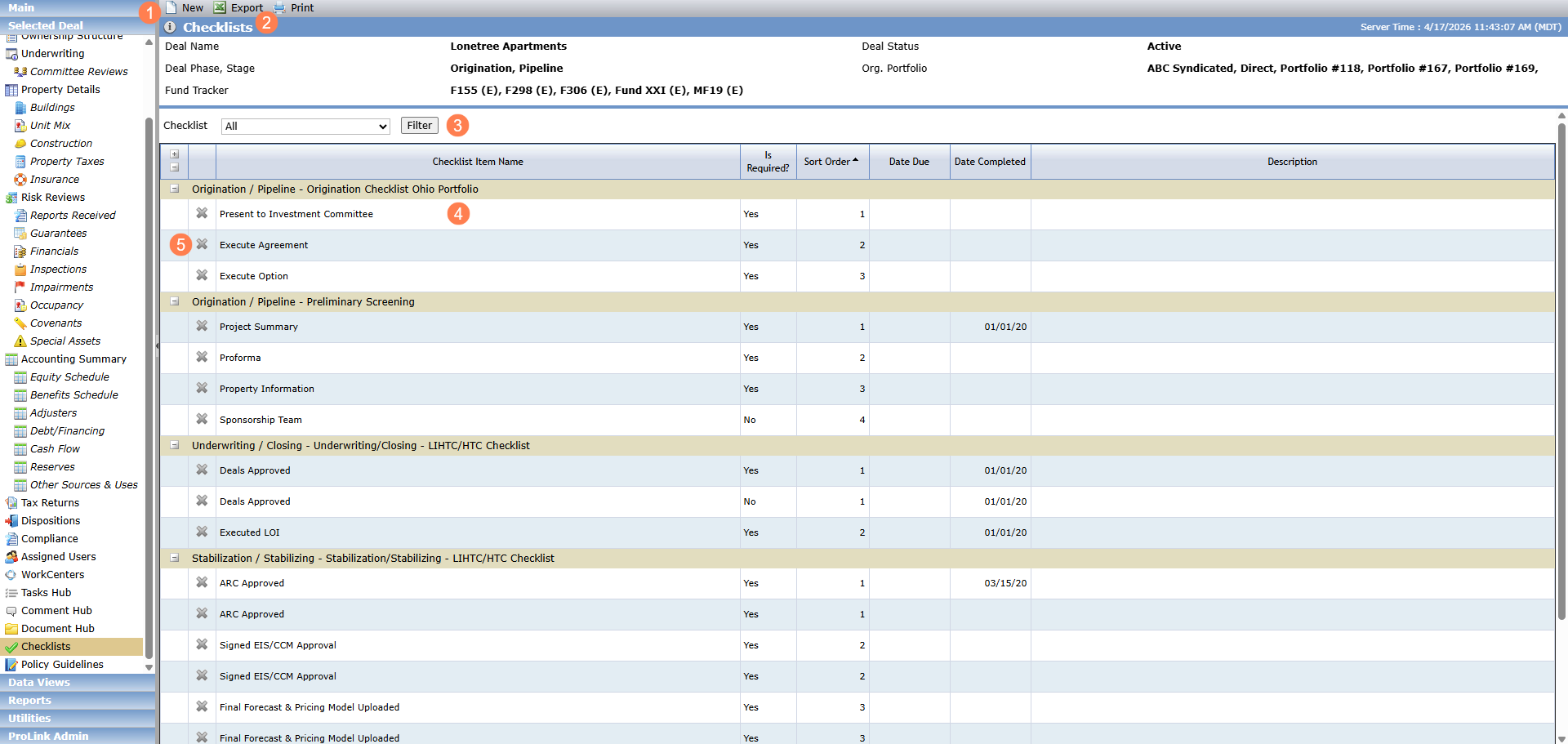Open Assigned Users from its people icon
The image size is (1568, 744).
(x=11, y=557)
